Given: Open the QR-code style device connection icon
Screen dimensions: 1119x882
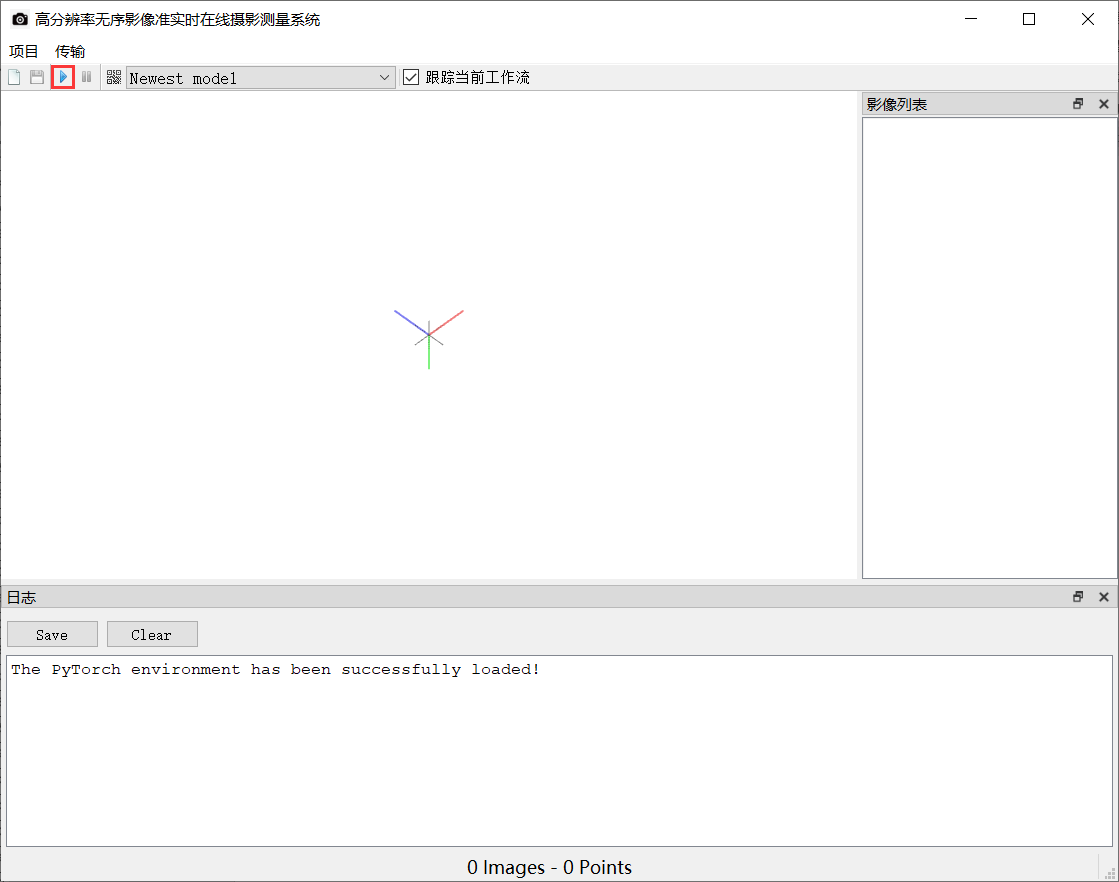Looking at the screenshot, I should click(113, 77).
